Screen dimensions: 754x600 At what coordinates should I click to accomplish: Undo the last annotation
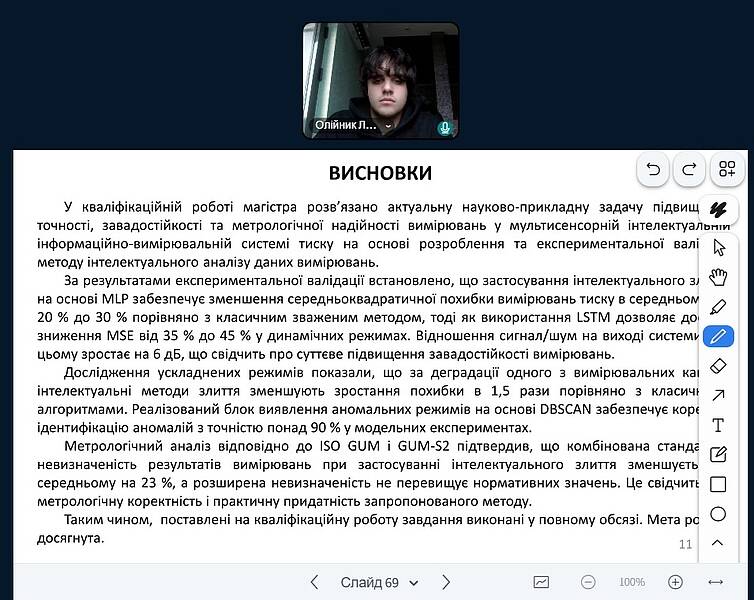[653, 169]
